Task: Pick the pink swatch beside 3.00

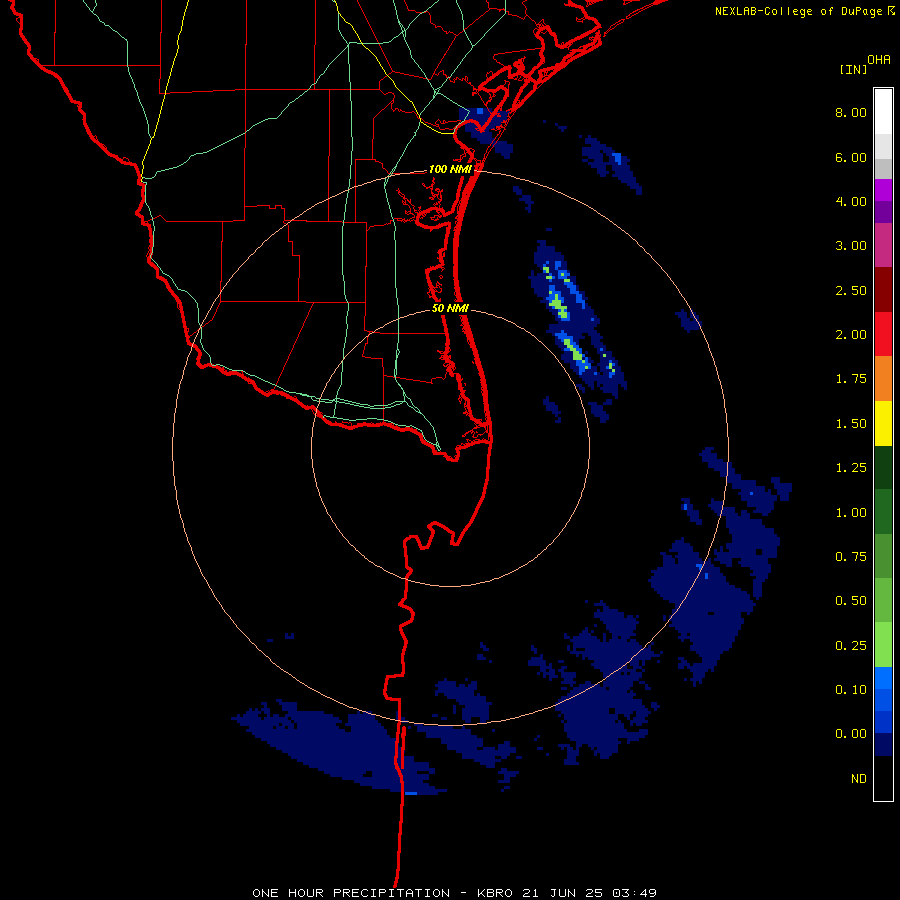Action: (883, 245)
